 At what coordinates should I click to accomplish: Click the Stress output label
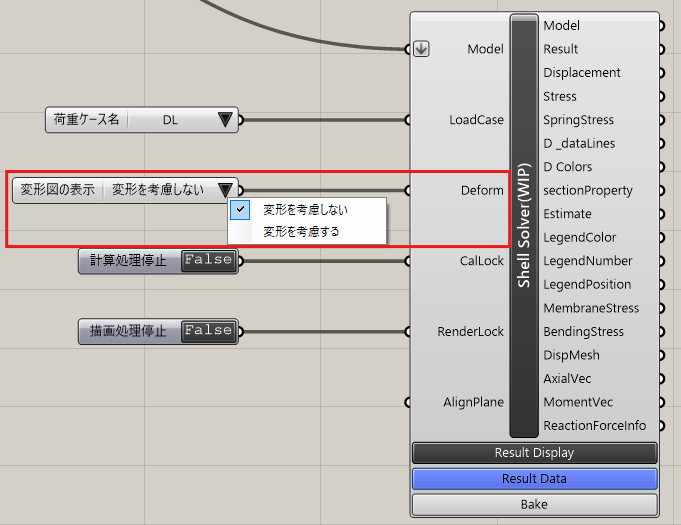[x=560, y=96]
